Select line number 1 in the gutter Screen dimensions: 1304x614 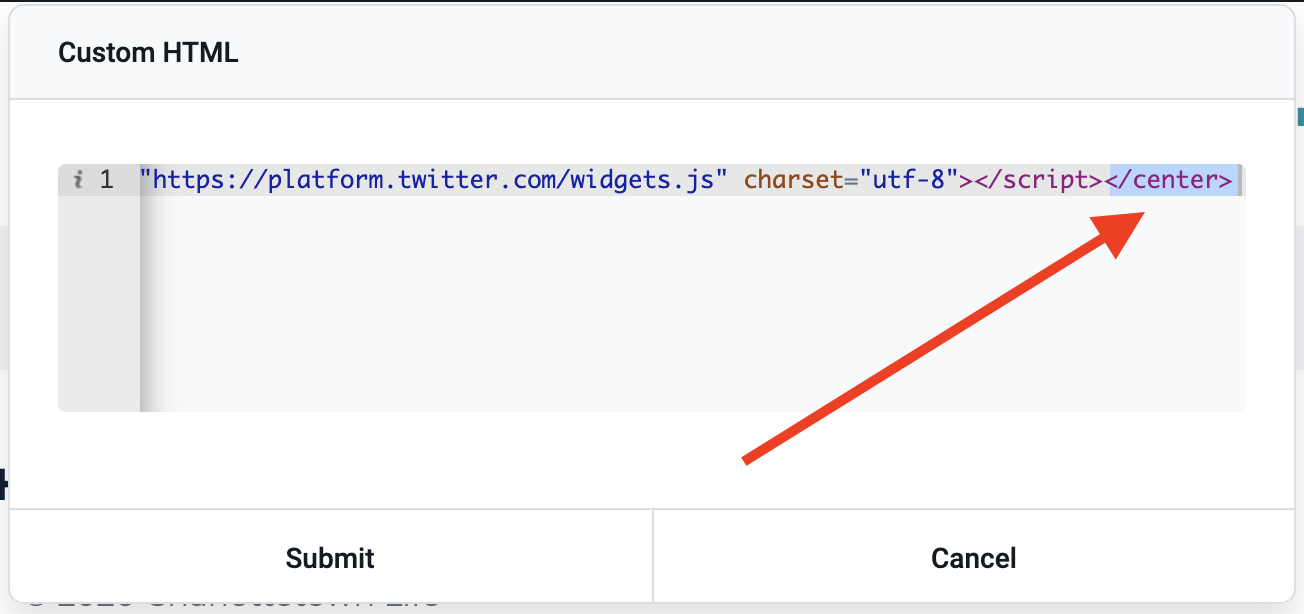click(107, 180)
